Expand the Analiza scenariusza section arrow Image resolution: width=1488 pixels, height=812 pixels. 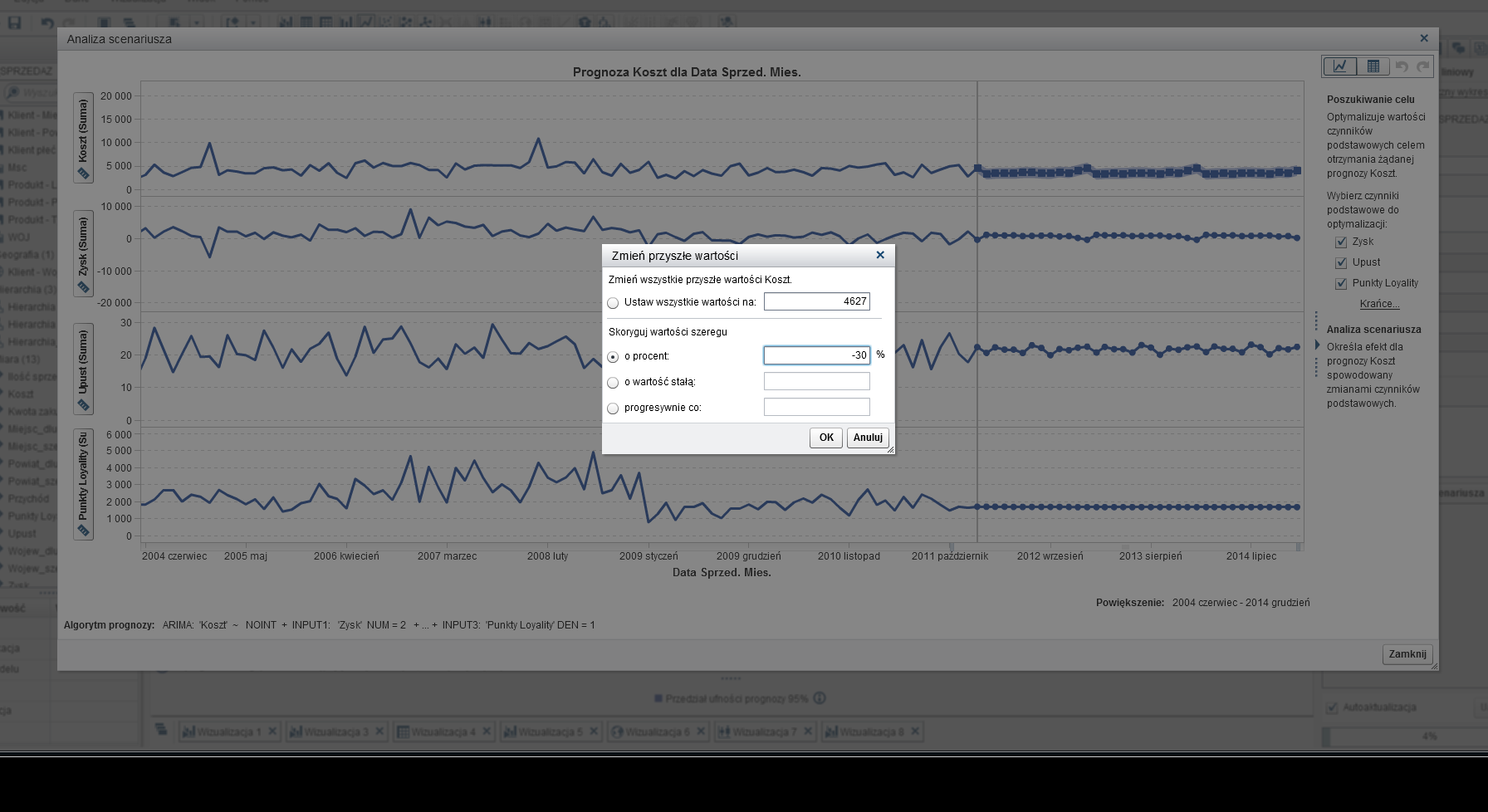(x=1318, y=345)
